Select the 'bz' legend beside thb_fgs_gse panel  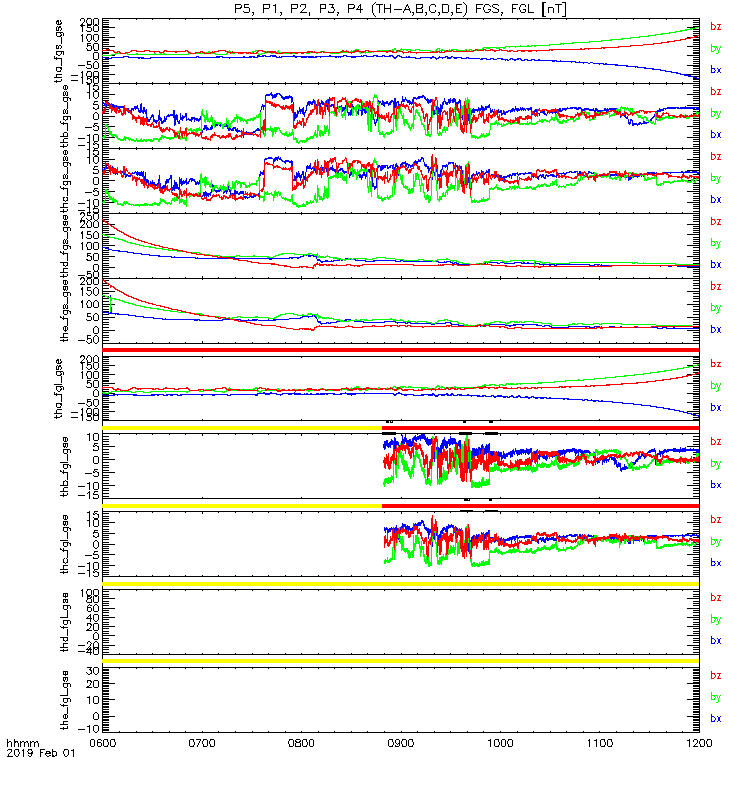tap(716, 91)
